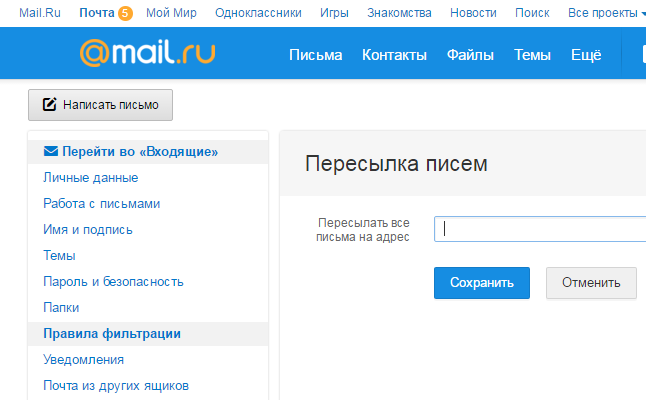Screen dimensions: 646x400
Task: Click the Отменить button
Action: click(x=591, y=283)
